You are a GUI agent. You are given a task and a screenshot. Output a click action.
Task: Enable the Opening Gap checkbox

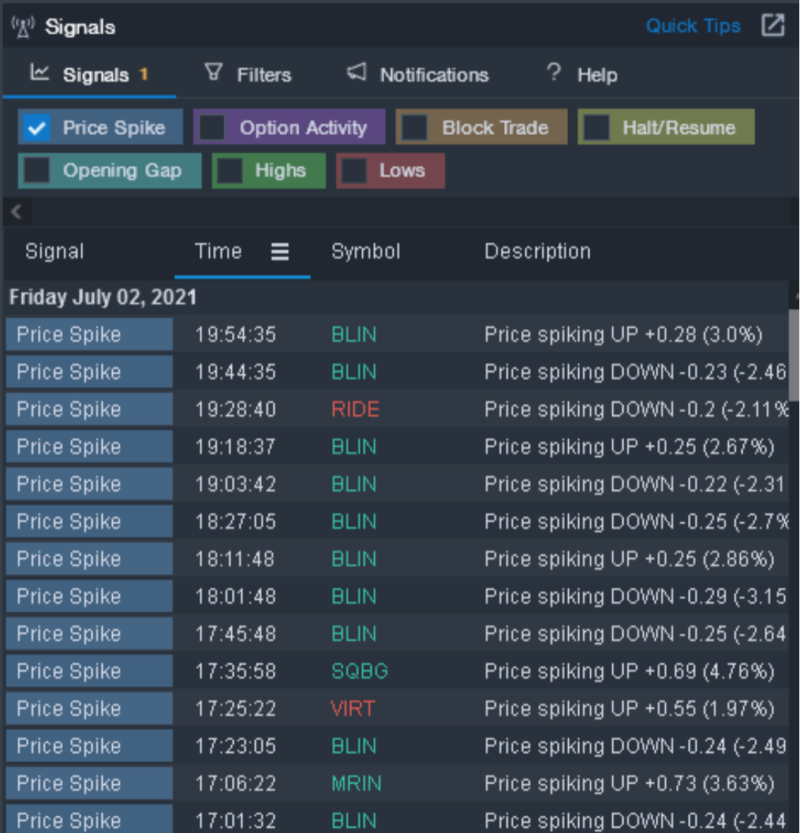coord(37,171)
